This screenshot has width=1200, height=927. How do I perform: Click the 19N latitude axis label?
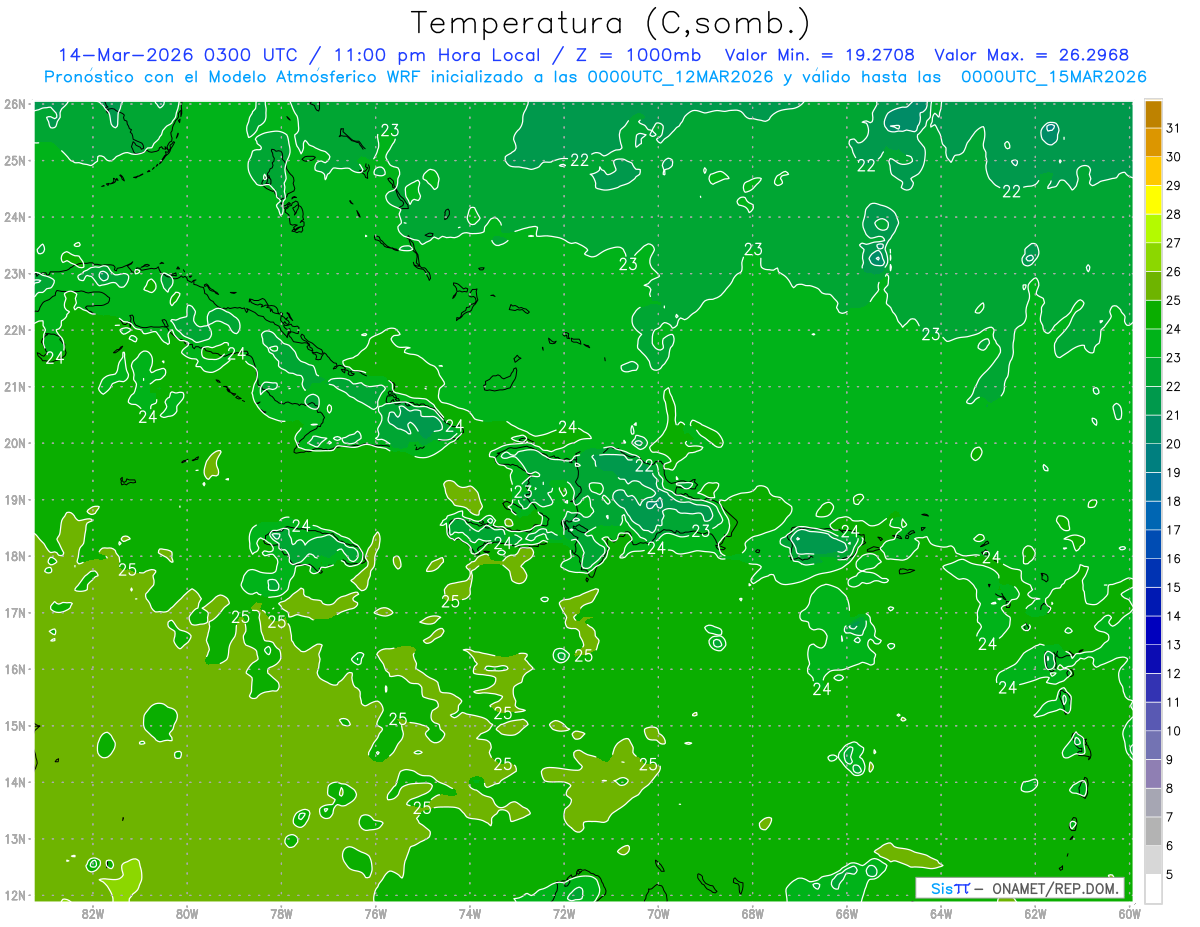(14, 500)
